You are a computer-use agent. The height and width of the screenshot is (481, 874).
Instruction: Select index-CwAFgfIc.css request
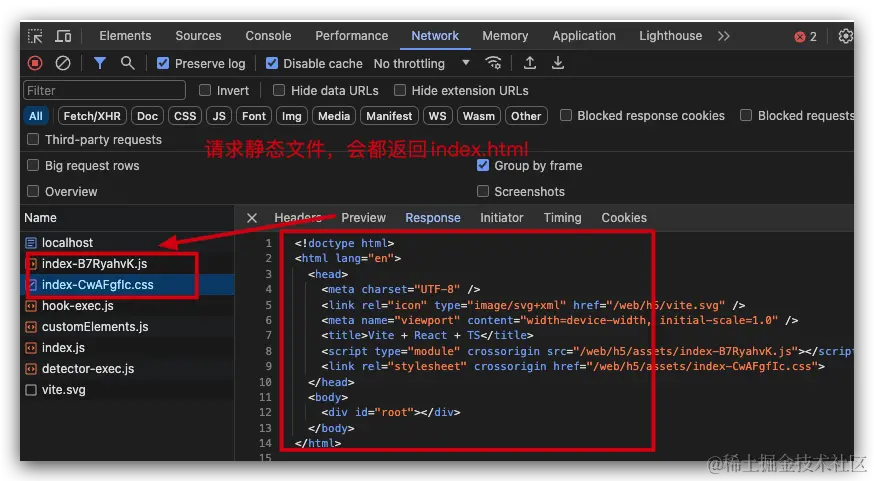[x=128, y=285]
